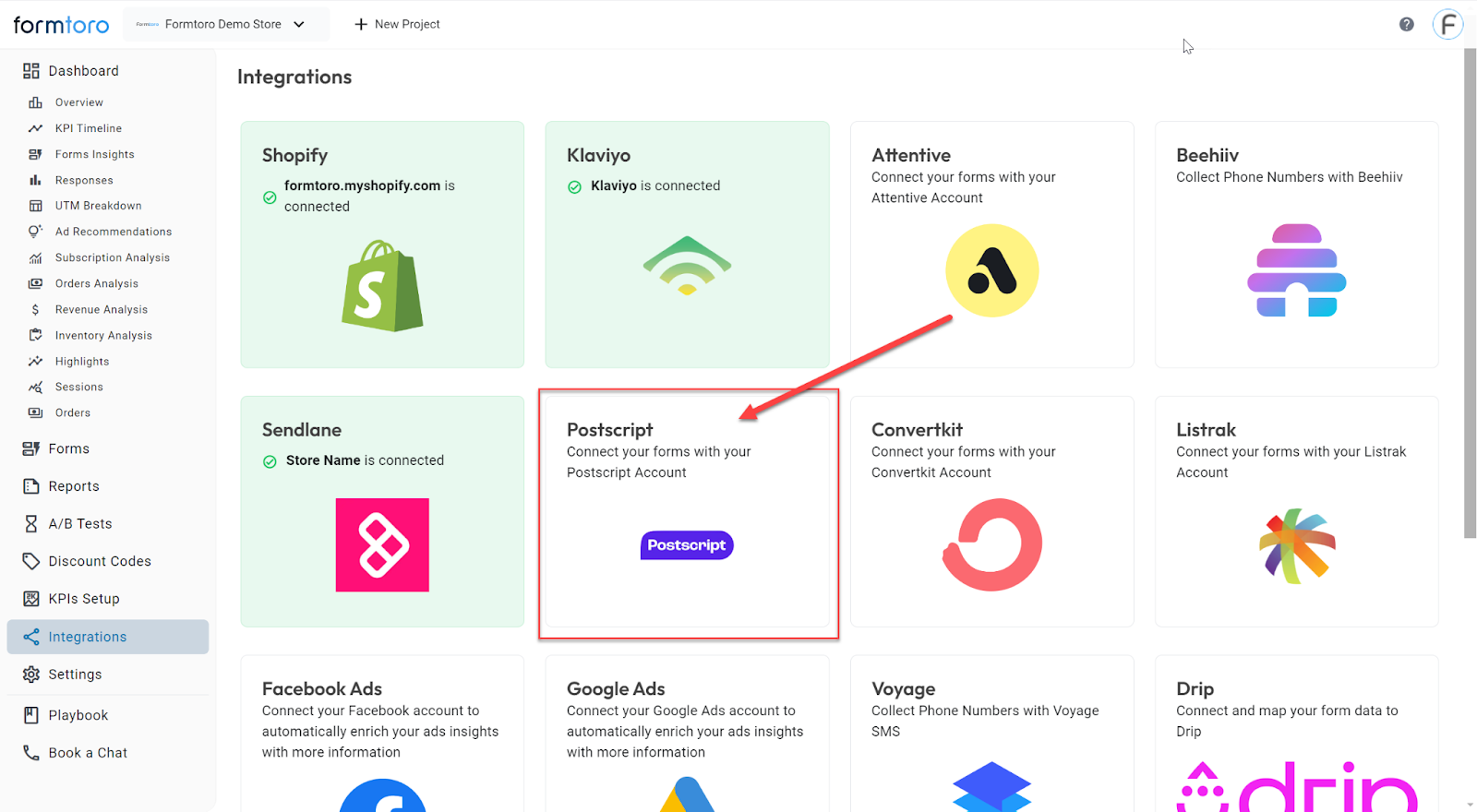The image size is (1477, 812).
Task: Click the Beehiiv logo icon
Action: [x=1297, y=270]
